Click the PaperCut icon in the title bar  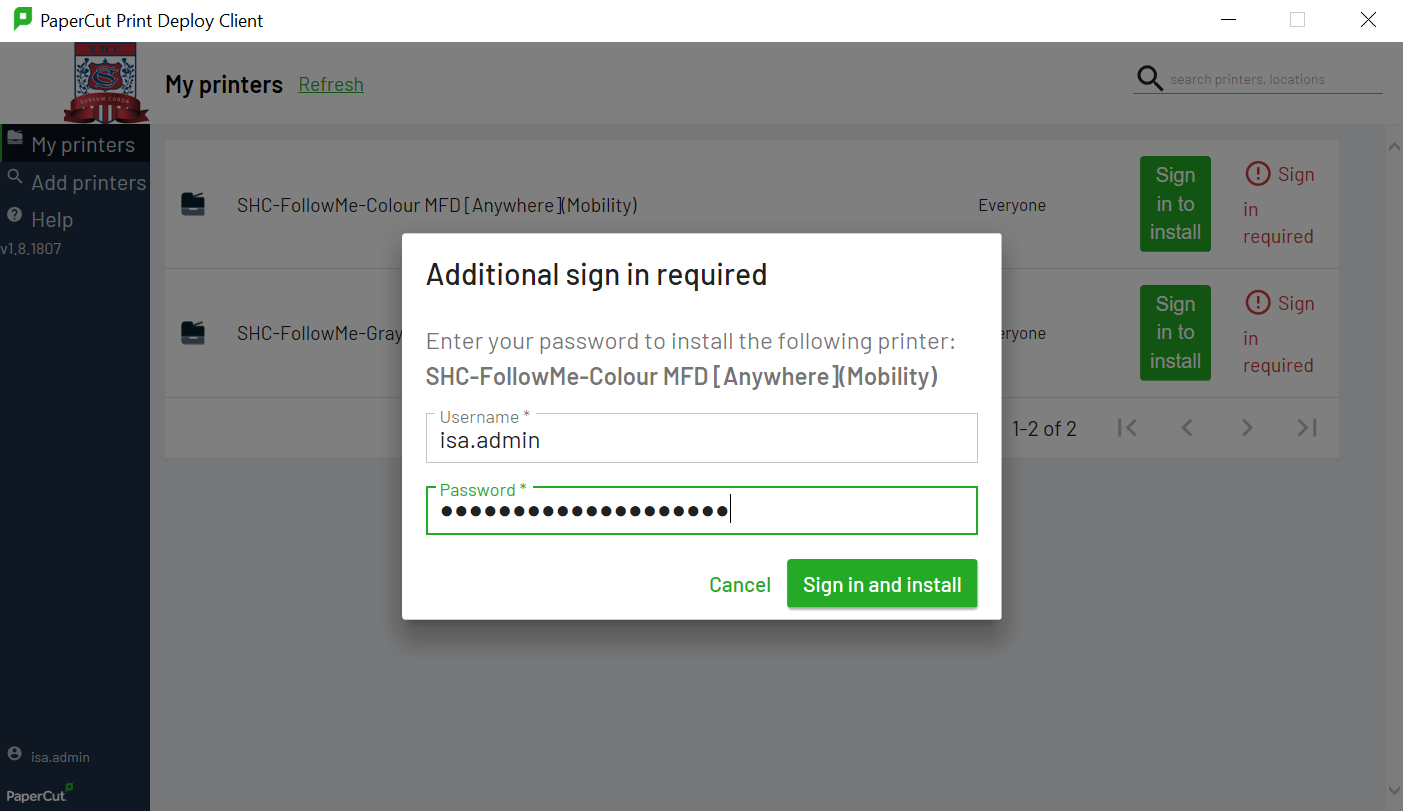pos(22,19)
